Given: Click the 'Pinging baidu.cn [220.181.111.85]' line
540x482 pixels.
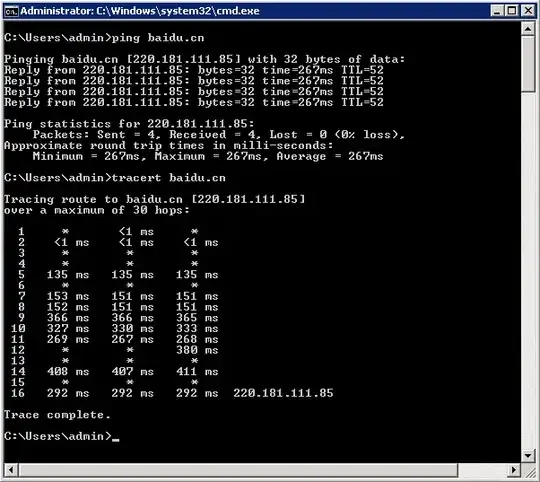Looking at the screenshot, I should (205, 59).
